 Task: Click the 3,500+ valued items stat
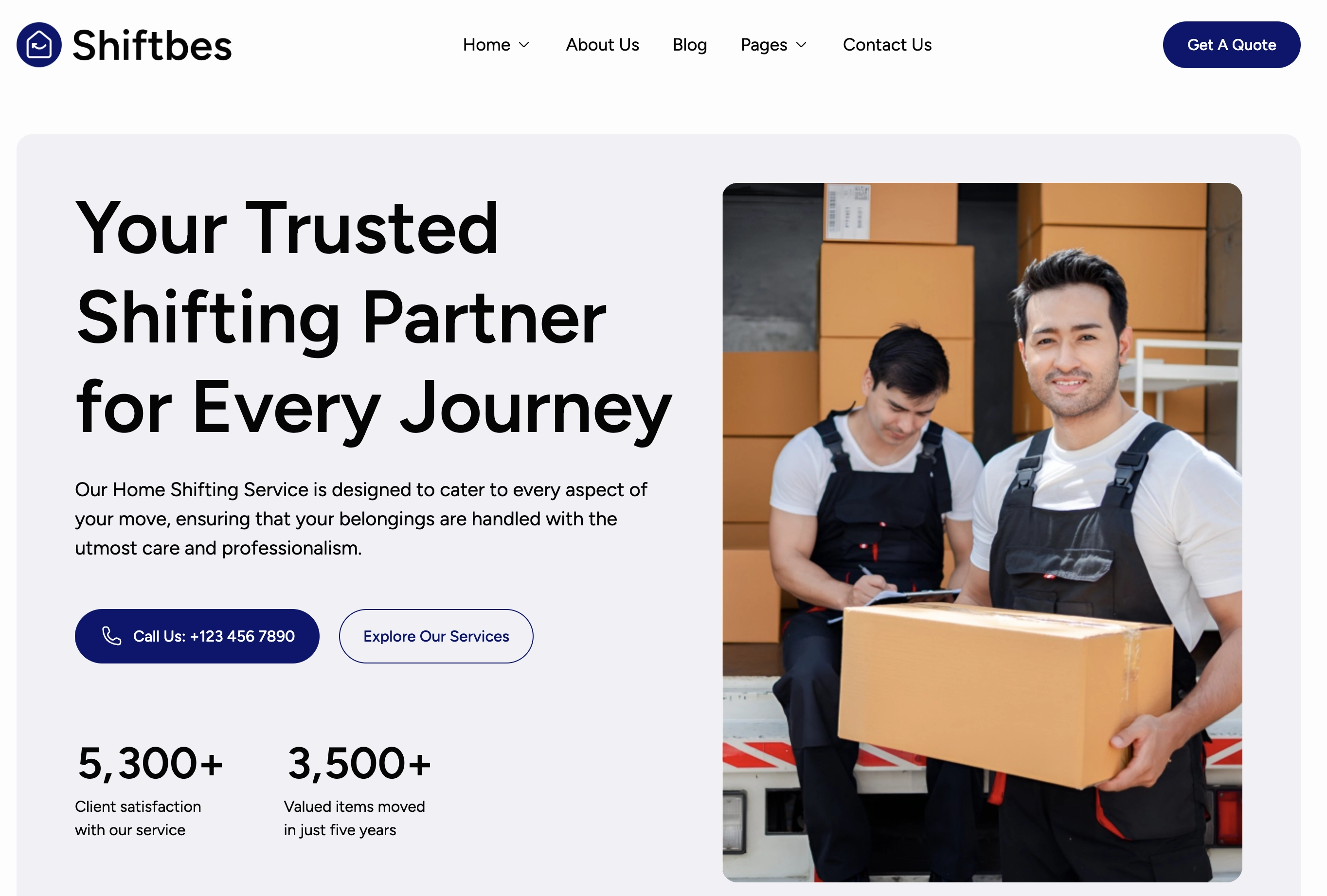(x=359, y=764)
